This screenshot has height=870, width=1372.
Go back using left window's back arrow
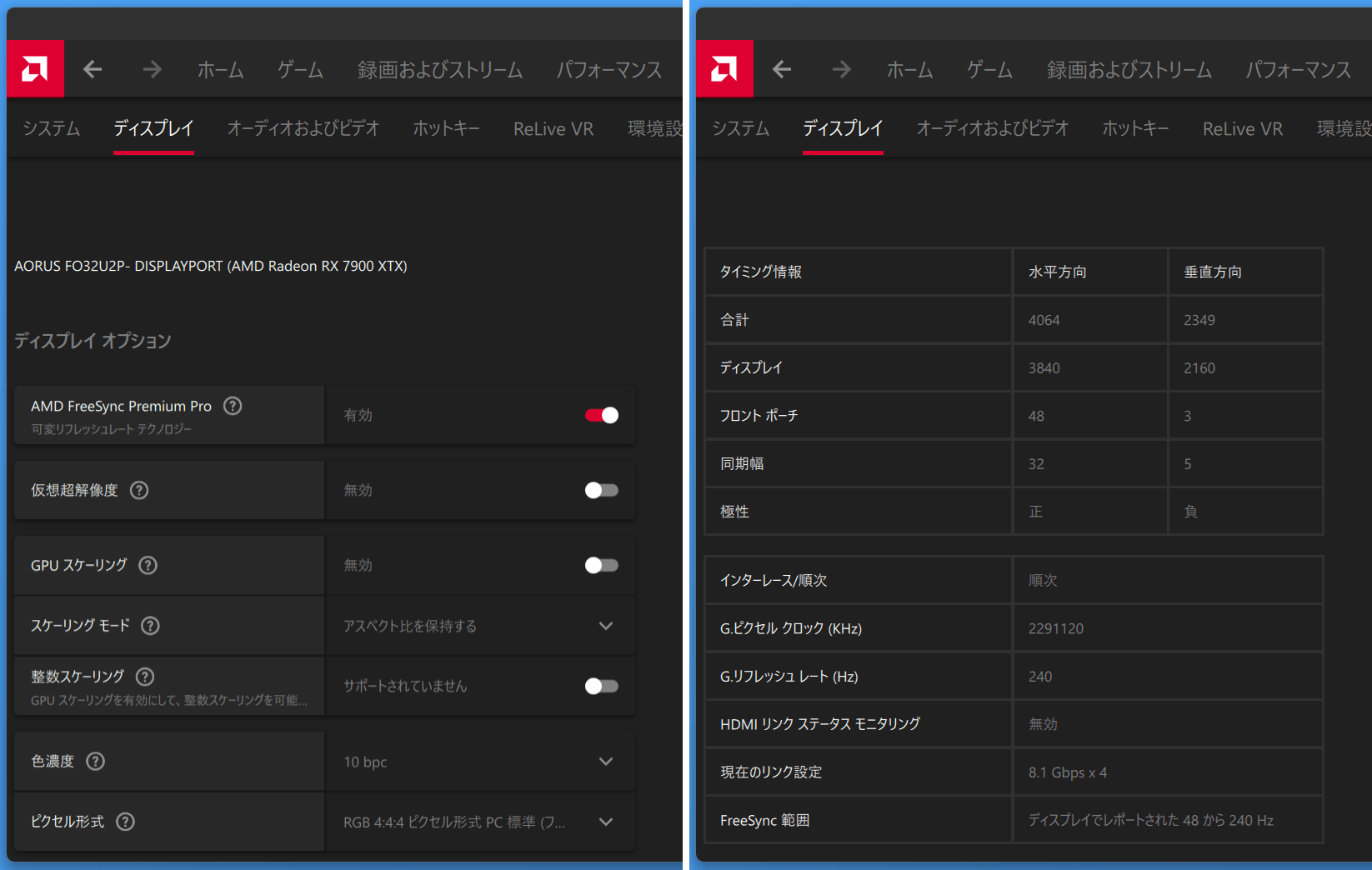point(93,69)
